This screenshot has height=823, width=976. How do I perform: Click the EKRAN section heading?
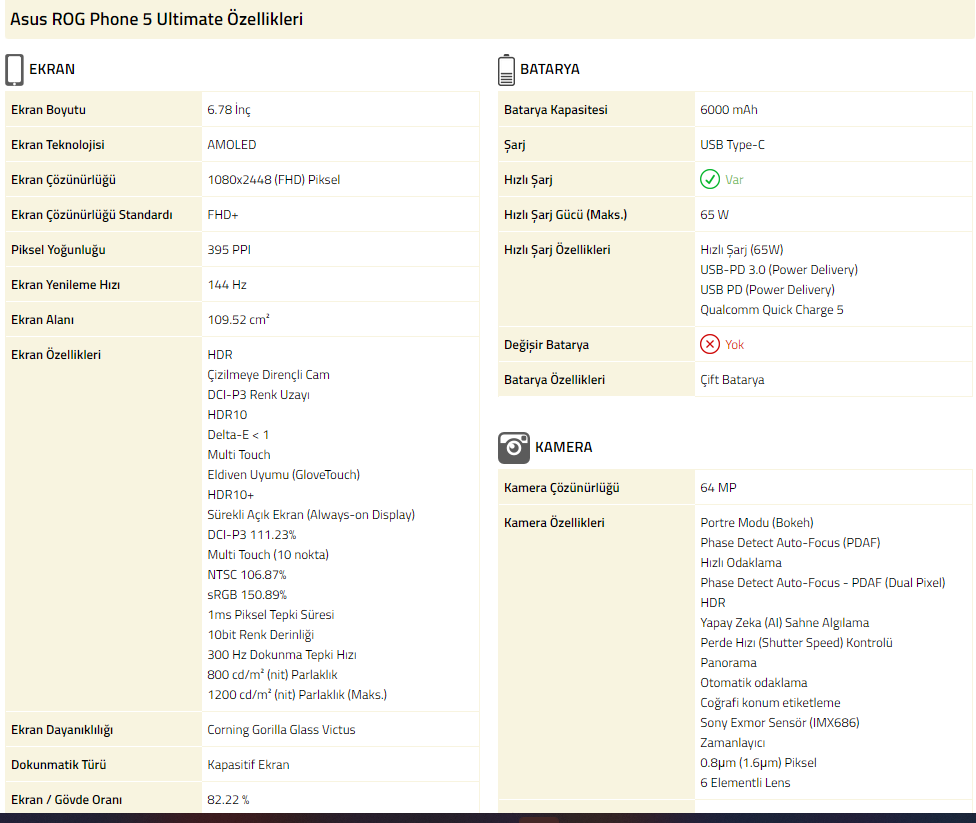(x=52, y=70)
